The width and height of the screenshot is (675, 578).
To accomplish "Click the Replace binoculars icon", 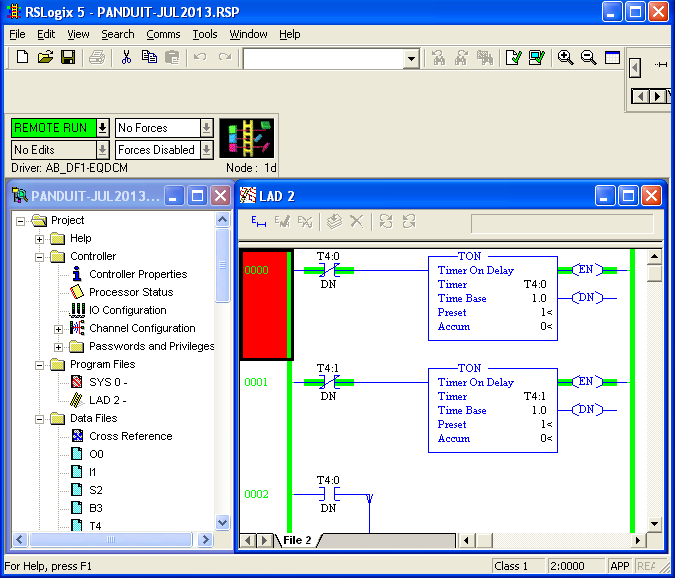I will point(485,57).
